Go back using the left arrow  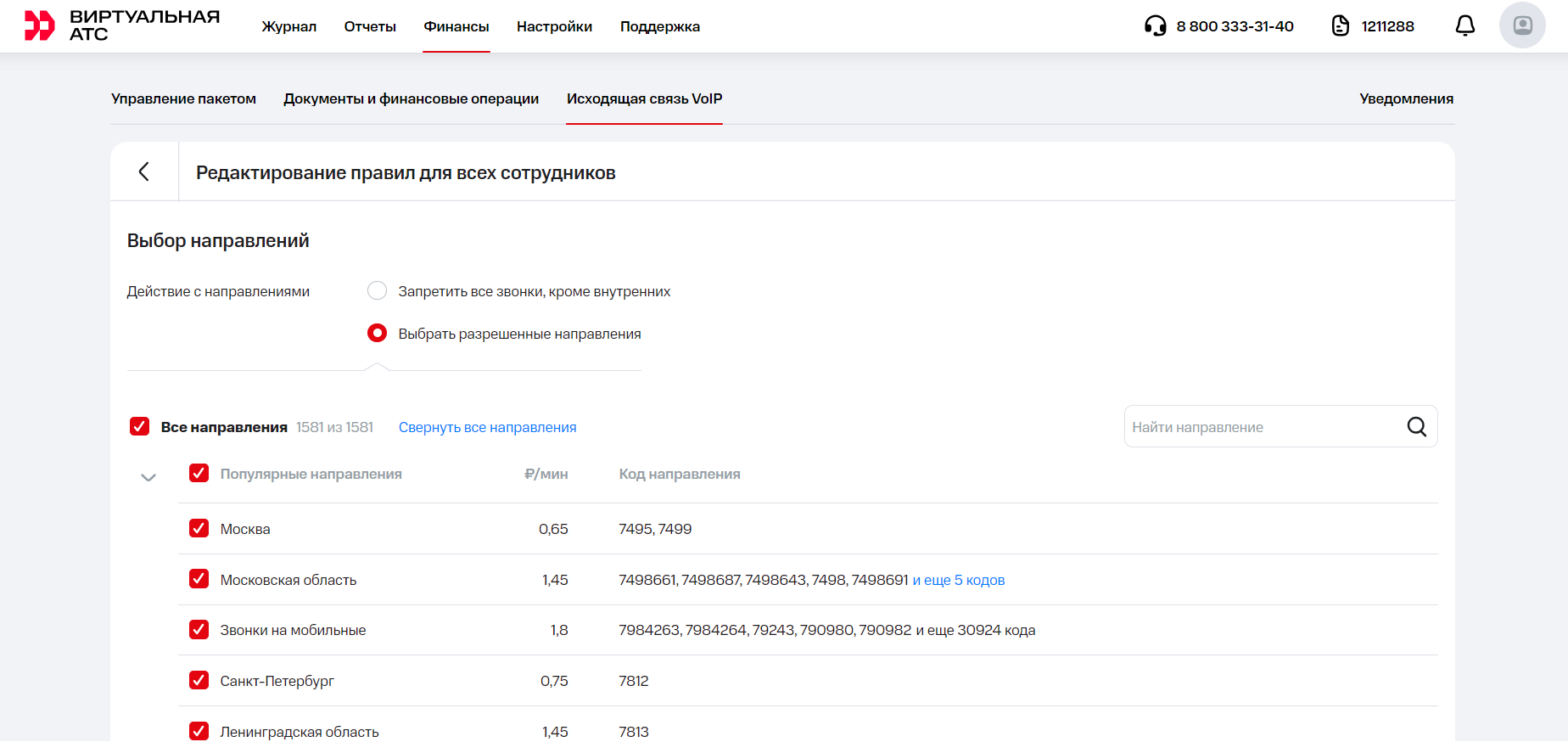144,171
